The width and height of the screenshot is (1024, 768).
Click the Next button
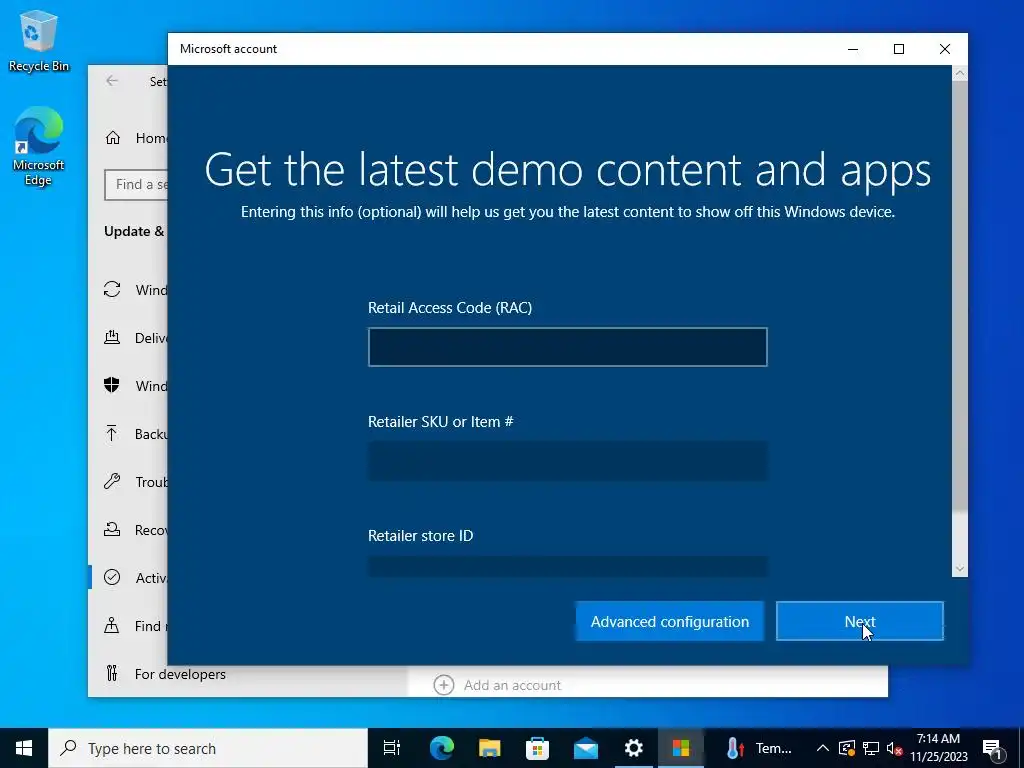[x=859, y=621]
